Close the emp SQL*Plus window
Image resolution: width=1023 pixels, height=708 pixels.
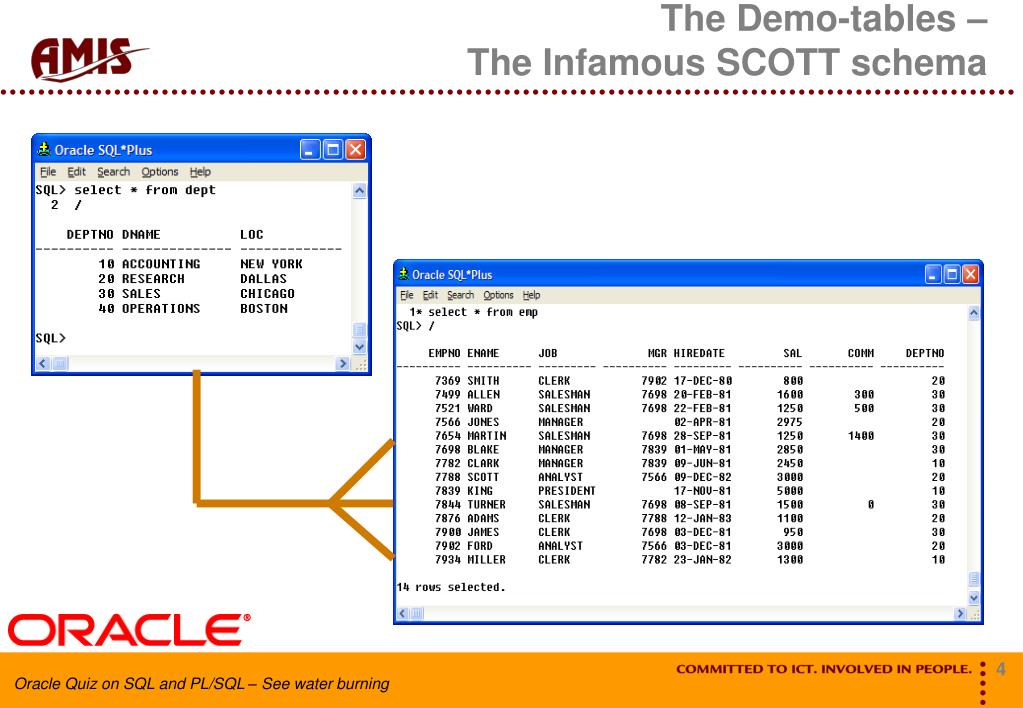[x=970, y=275]
